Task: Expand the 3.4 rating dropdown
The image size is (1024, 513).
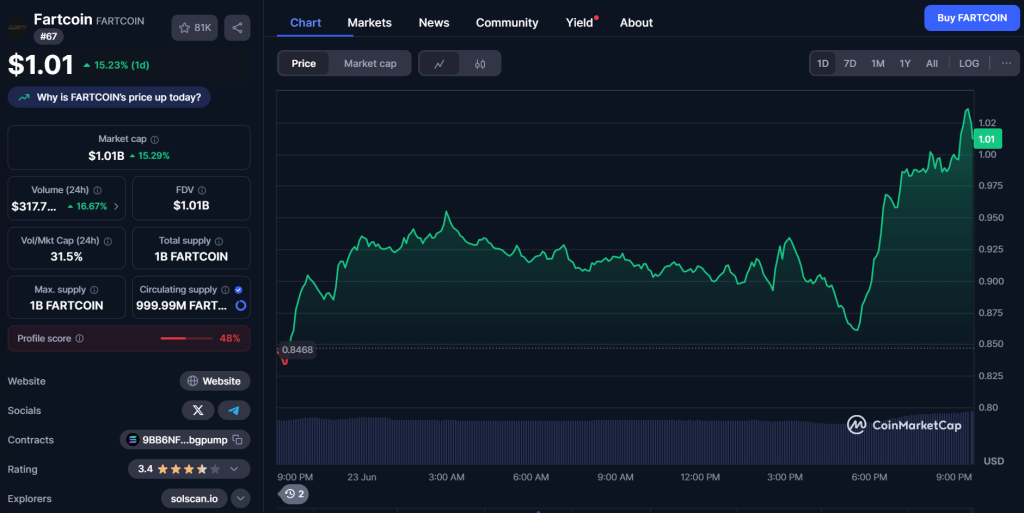Action: 234,469
